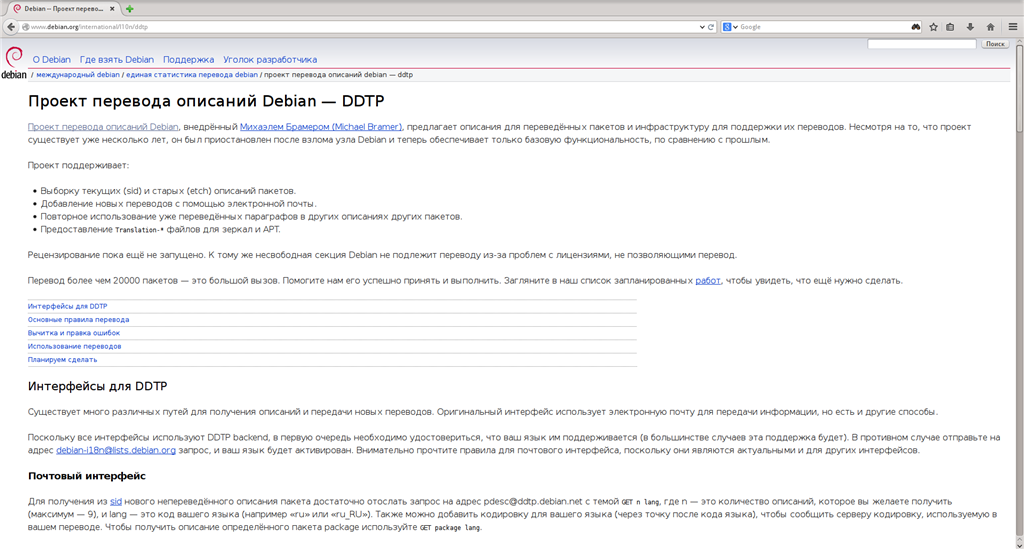Viewport: 1024px width, 549px height.
Task: Click the binoculars search icon
Action: 916,27
